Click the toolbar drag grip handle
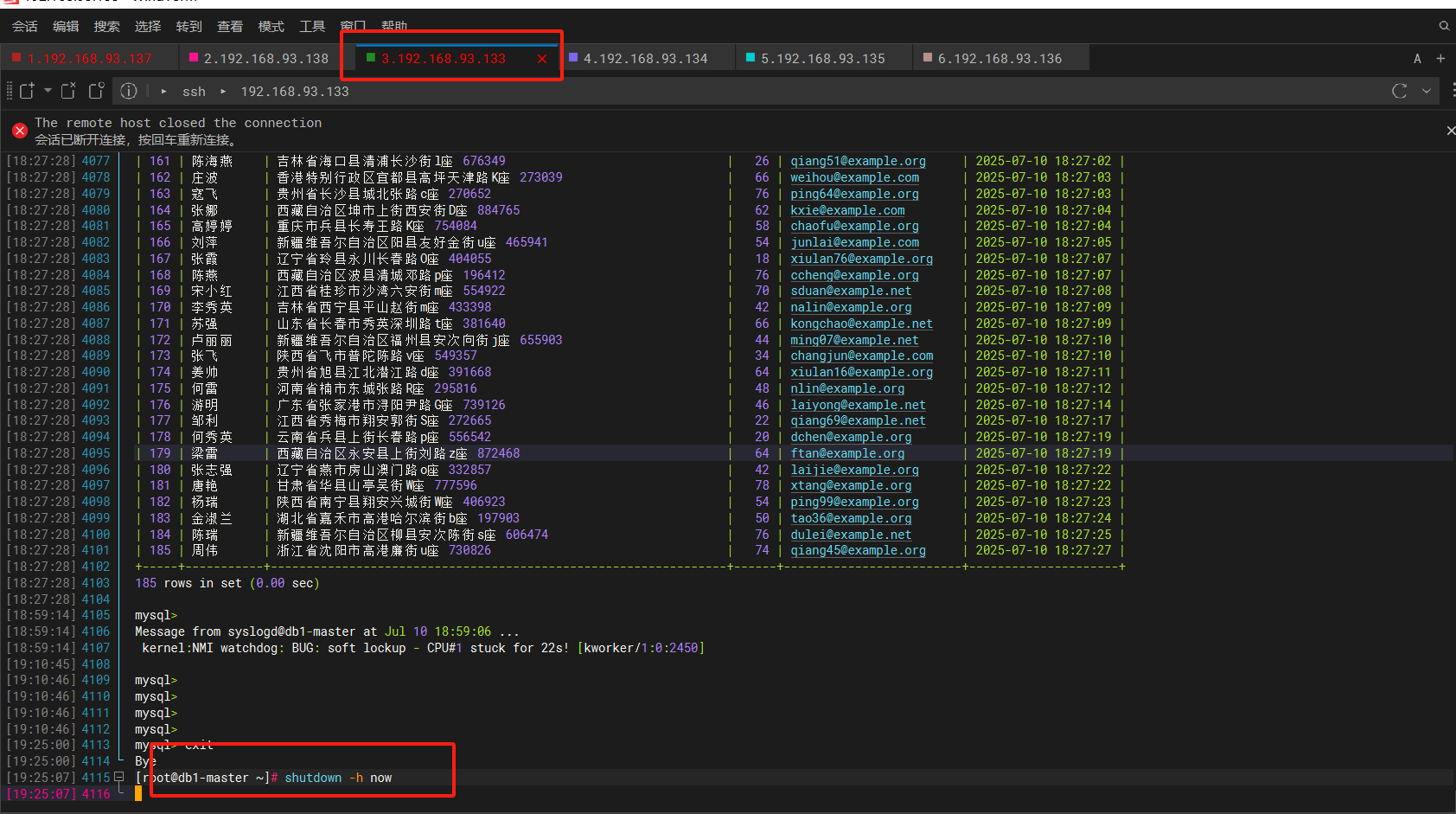Image resolution: width=1456 pixels, height=814 pixels. pyautogui.click(x=10, y=90)
